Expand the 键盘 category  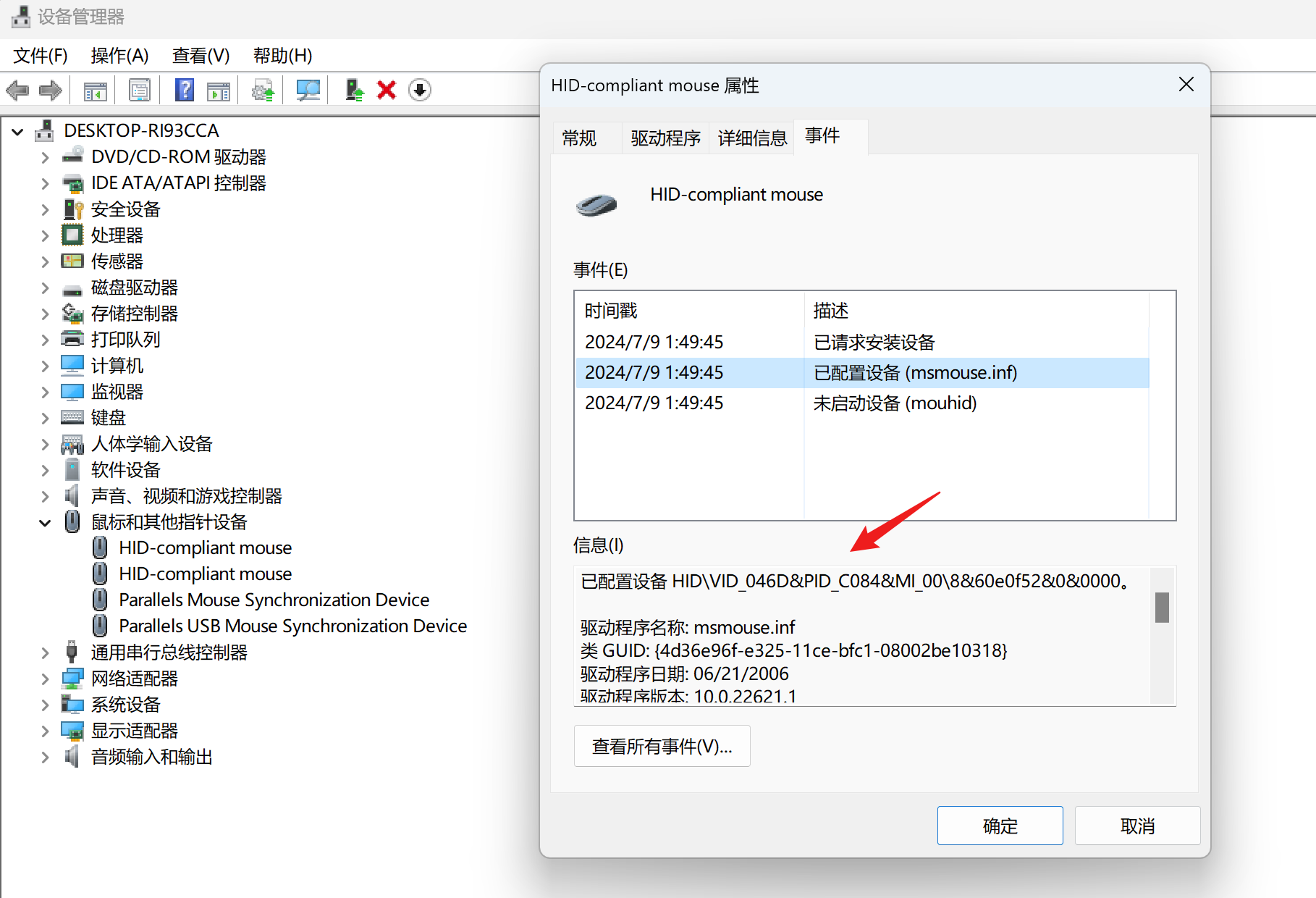[x=45, y=418]
